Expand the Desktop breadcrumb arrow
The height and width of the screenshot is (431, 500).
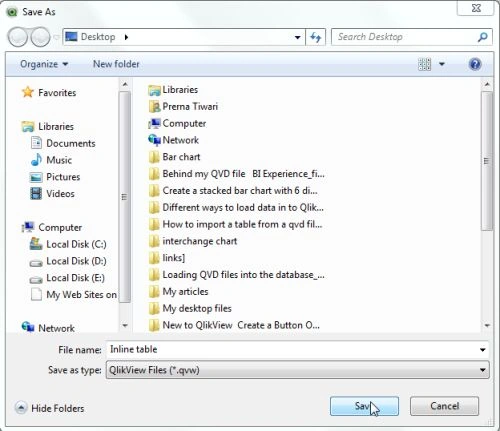pos(126,37)
